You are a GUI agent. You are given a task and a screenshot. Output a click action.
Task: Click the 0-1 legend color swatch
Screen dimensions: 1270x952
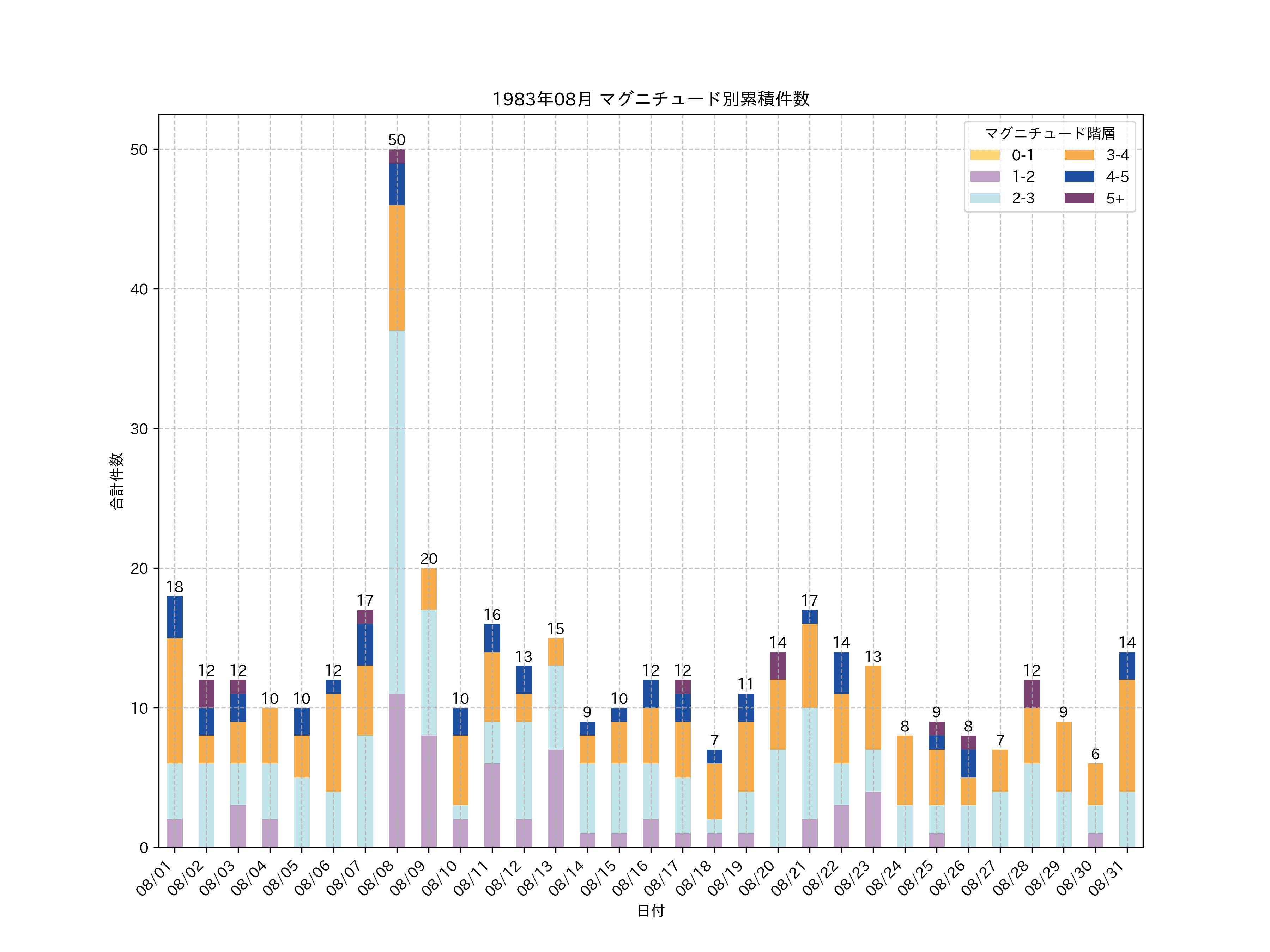[x=985, y=155]
